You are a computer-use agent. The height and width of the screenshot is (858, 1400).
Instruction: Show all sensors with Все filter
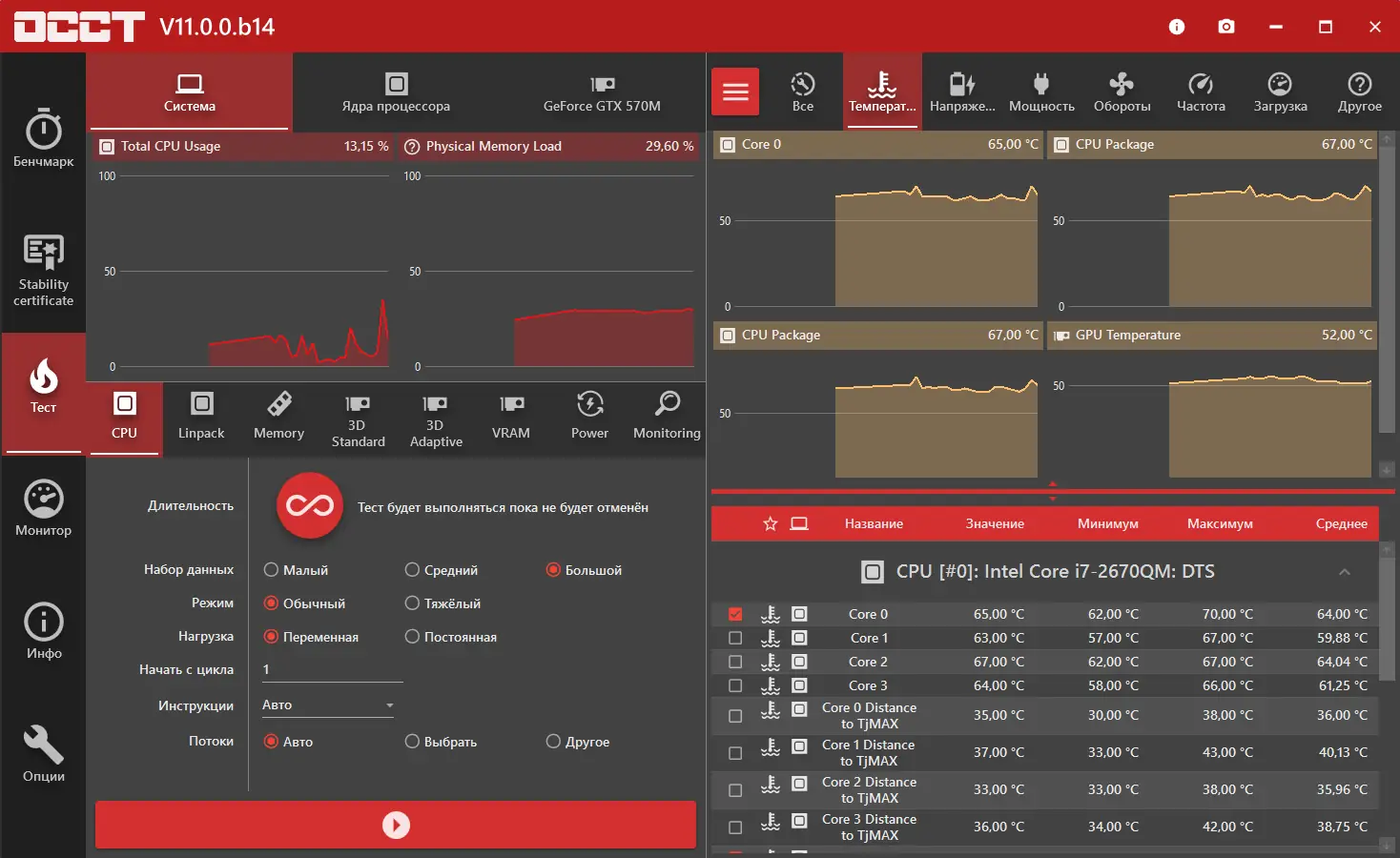[x=803, y=92]
